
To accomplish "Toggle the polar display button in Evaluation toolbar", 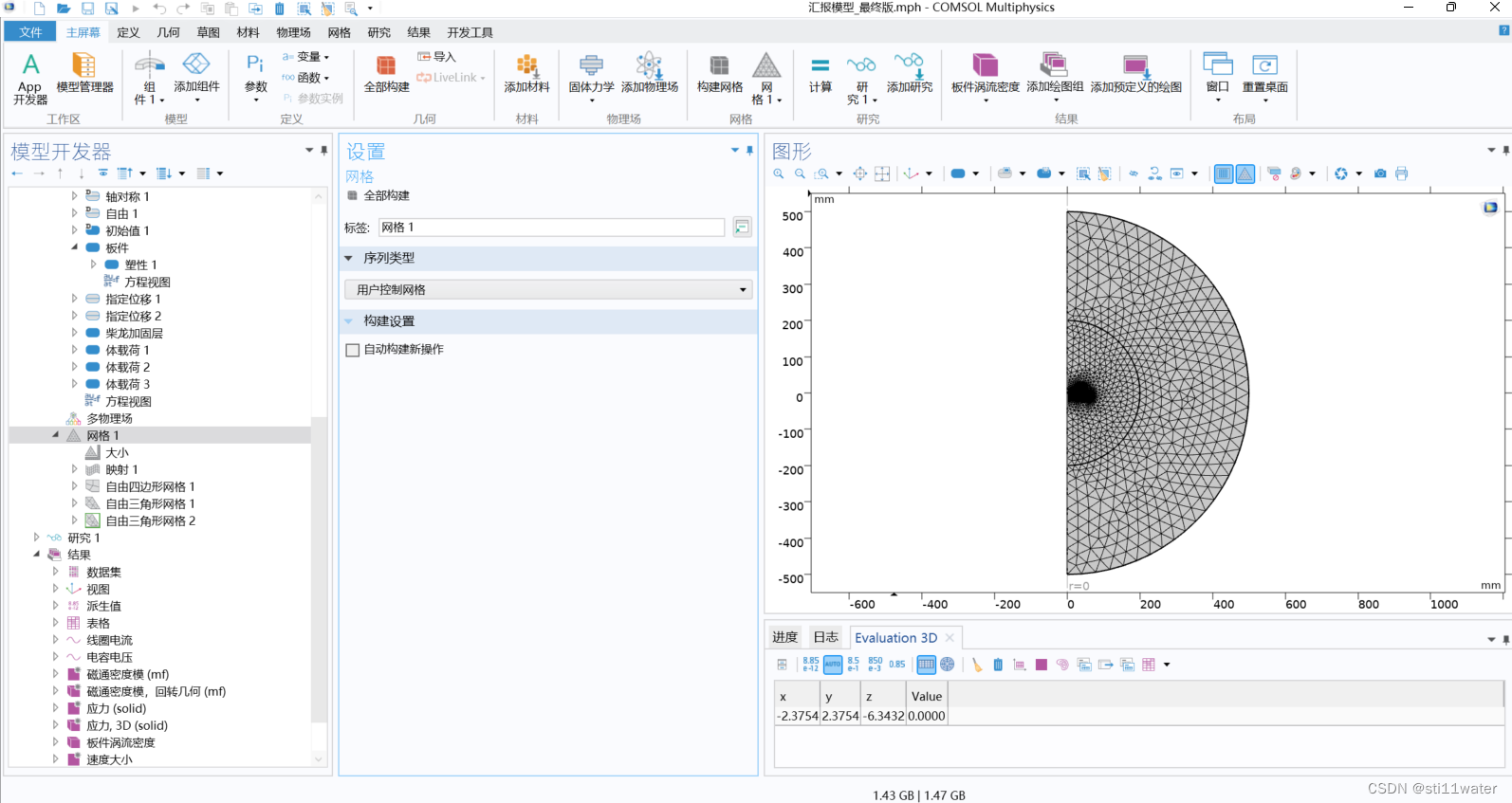I will [947, 665].
